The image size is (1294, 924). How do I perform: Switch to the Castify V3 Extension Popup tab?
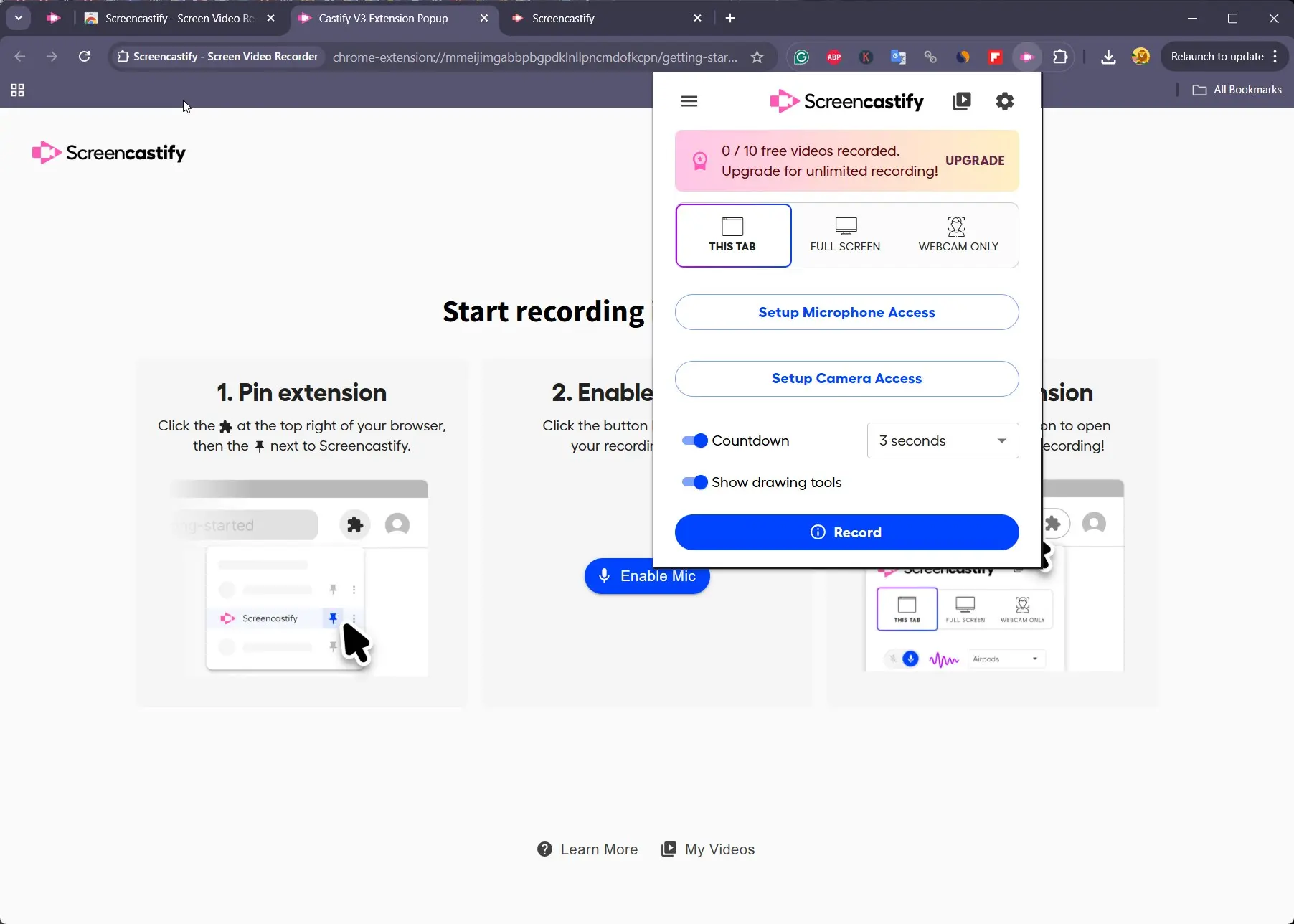pos(382,18)
